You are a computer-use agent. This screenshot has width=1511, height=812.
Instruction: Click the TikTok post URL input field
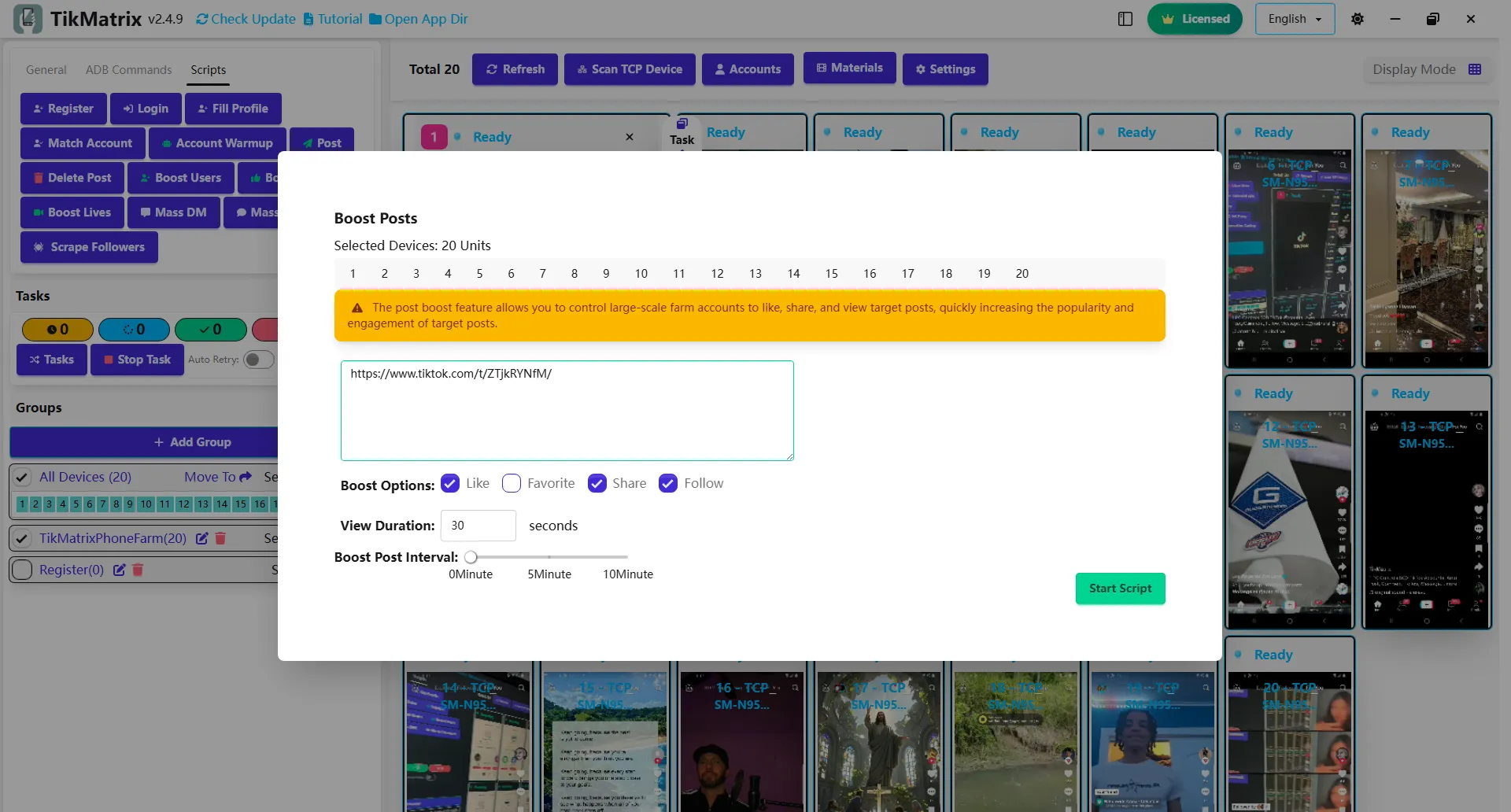567,410
